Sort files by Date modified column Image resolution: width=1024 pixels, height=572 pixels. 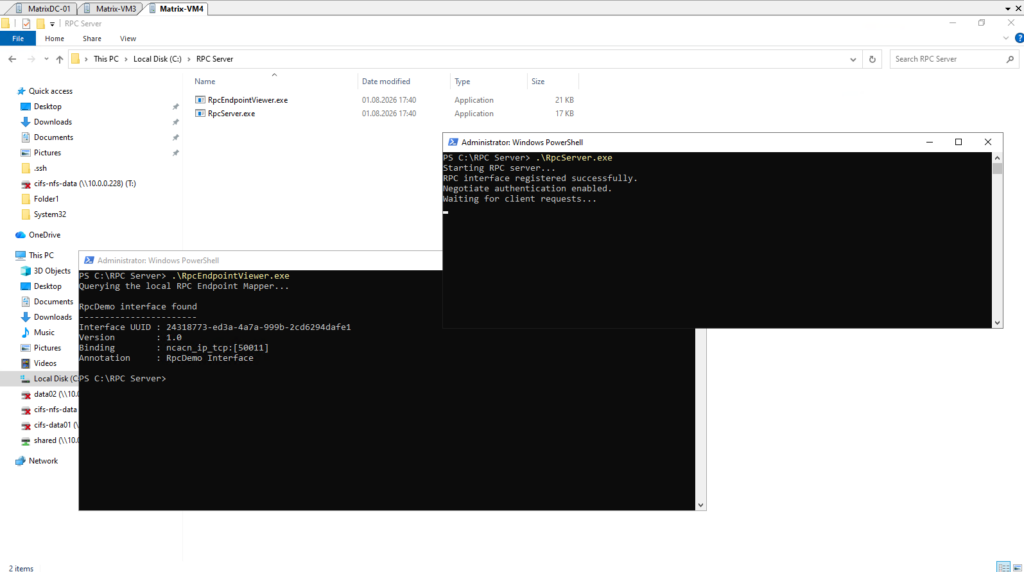tap(386, 81)
